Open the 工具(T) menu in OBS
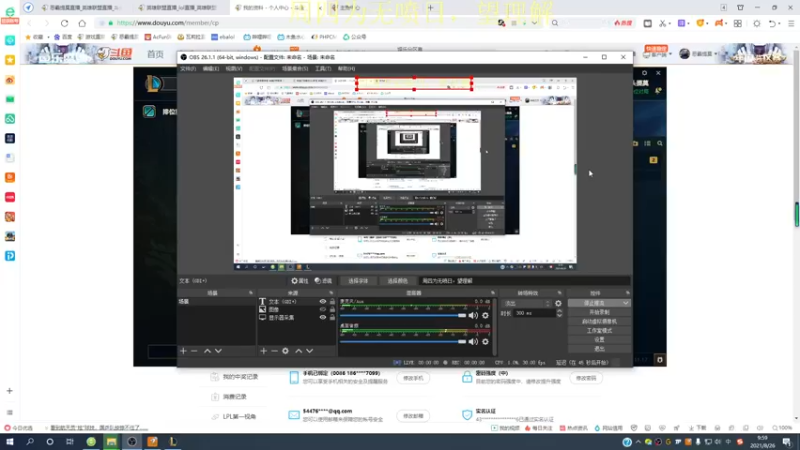 coord(323,68)
